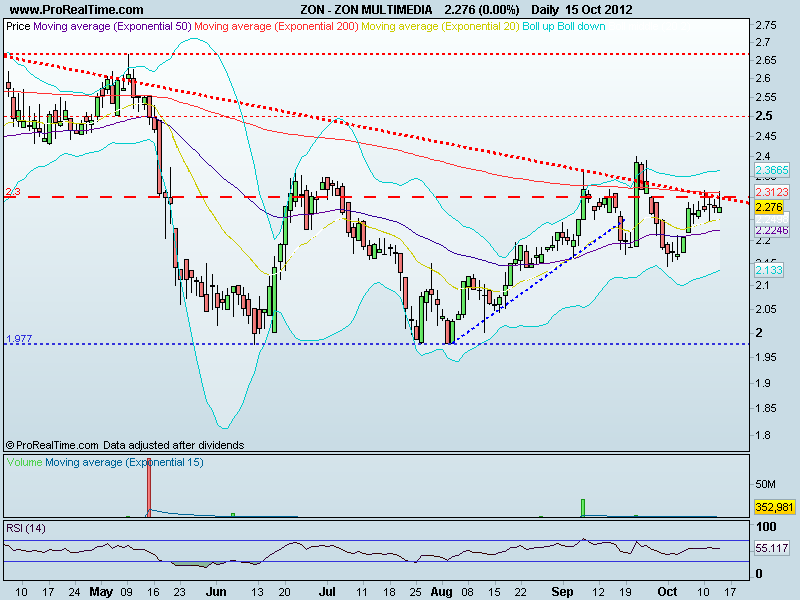
Task: Click the 24 label on the date axis
Action: tap(74, 592)
